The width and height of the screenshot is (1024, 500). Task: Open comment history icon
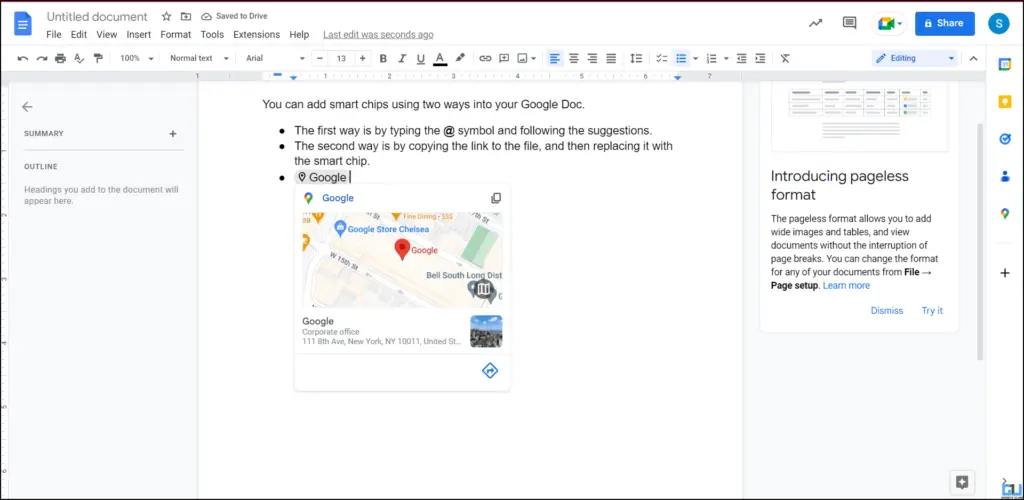click(x=850, y=23)
